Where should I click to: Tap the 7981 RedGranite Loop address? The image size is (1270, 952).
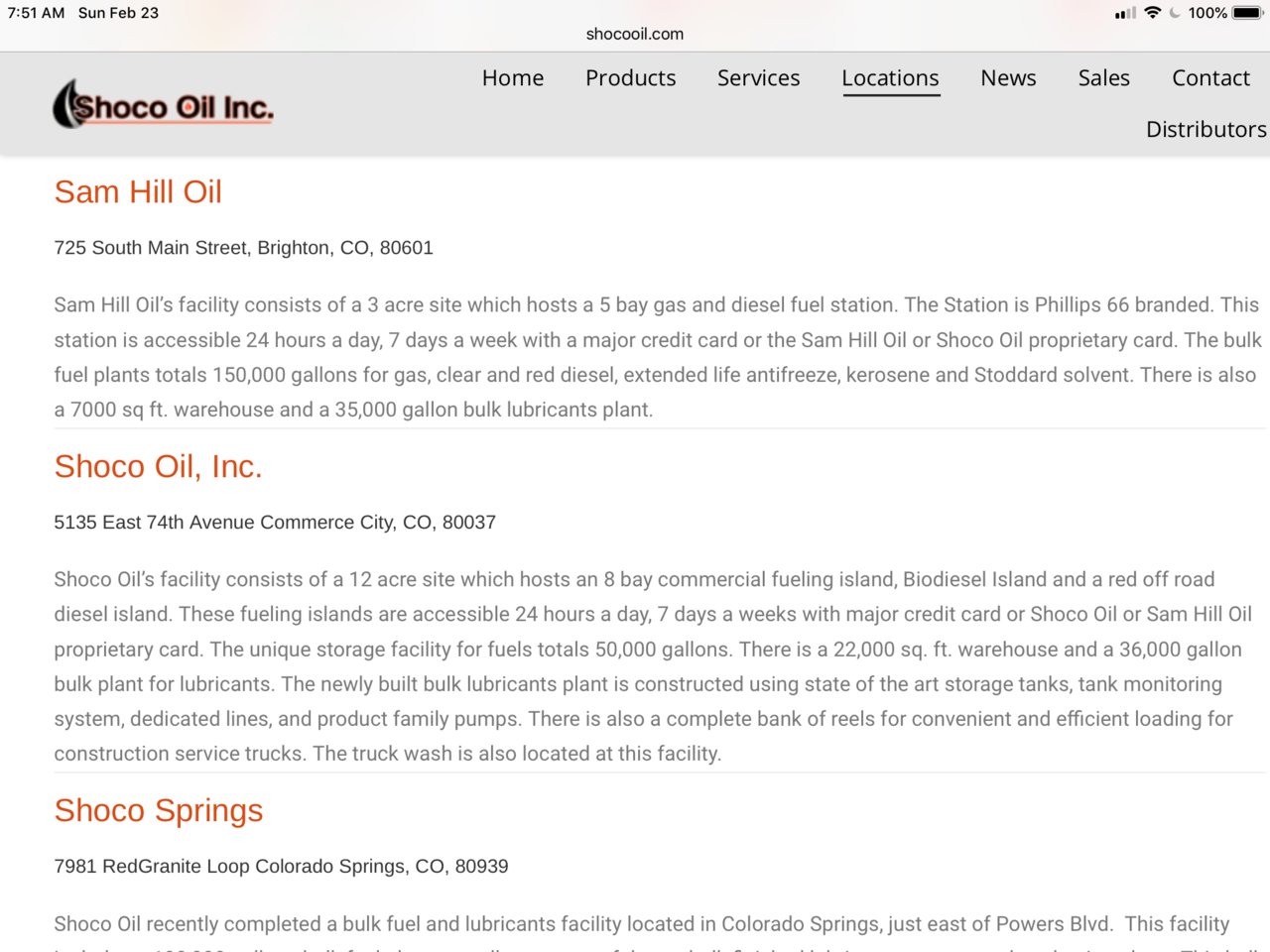(x=281, y=867)
